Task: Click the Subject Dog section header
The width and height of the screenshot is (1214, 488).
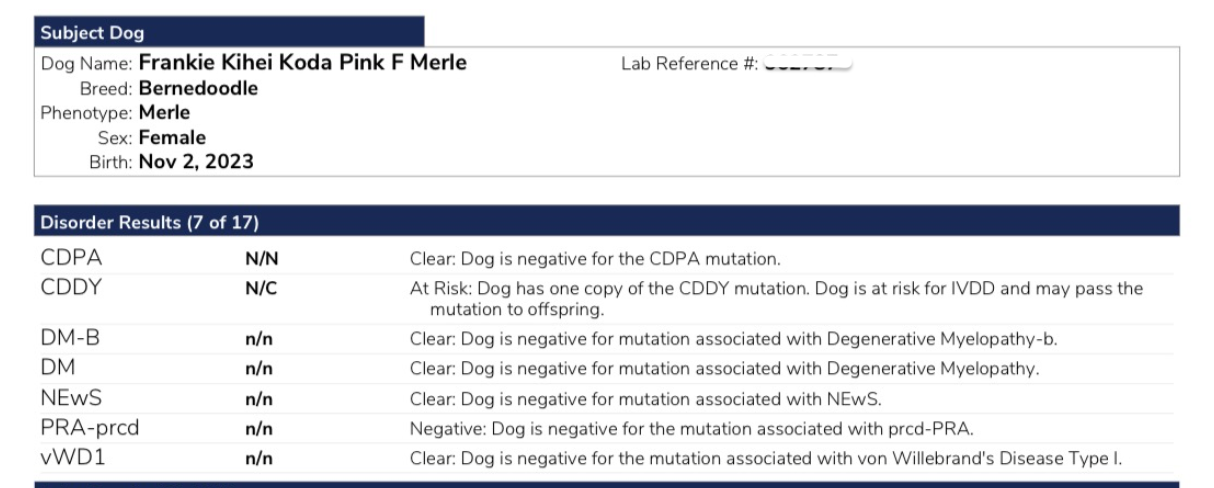Action: pyautogui.click(x=229, y=32)
